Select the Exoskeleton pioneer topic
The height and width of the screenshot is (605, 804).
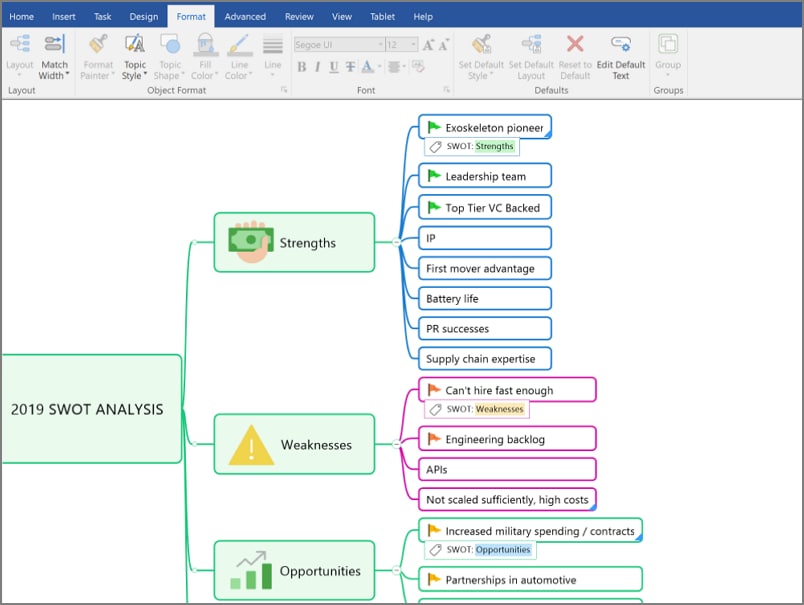[x=485, y=127]
